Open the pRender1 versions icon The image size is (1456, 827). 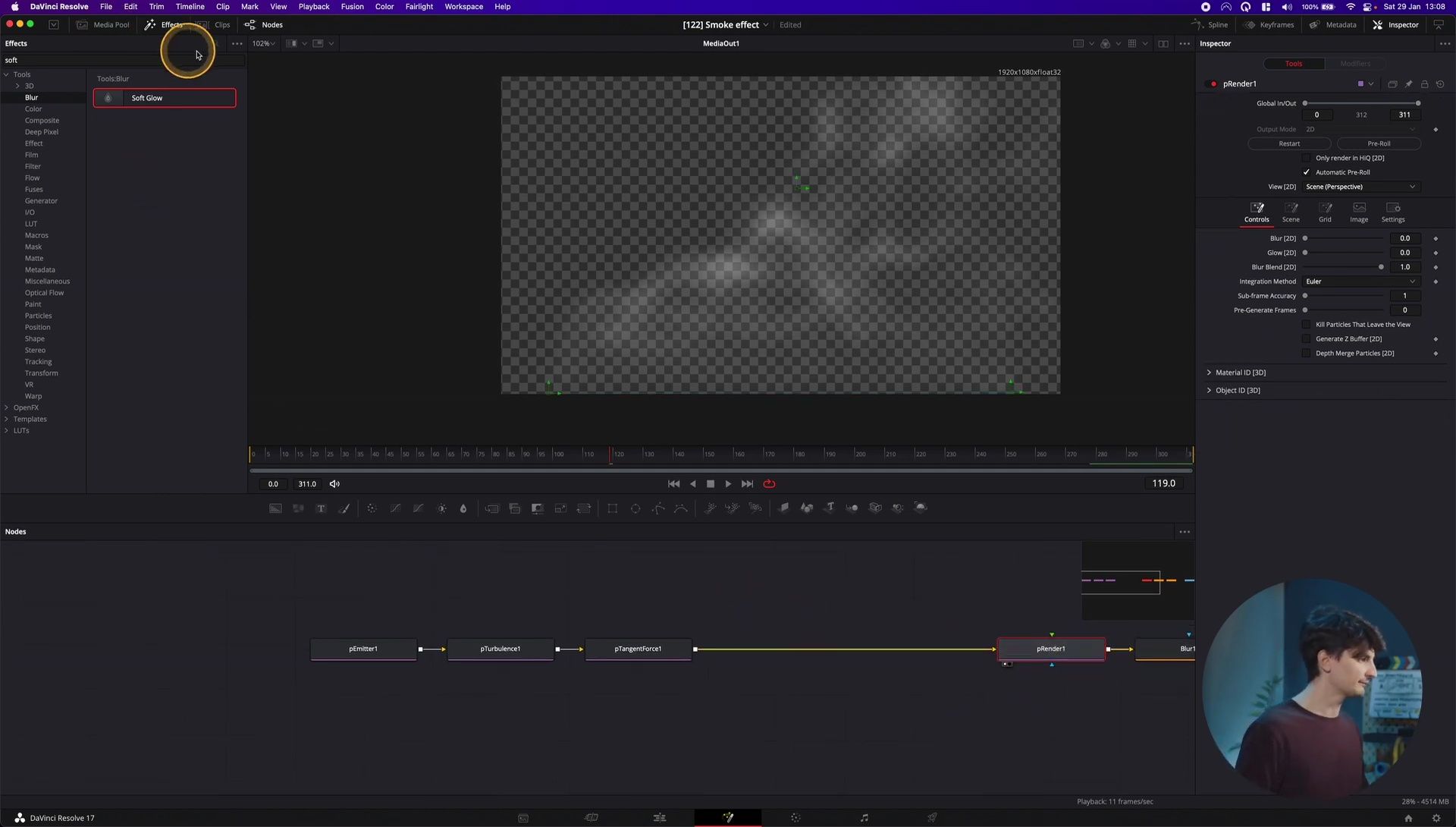[x=1392, y=84]
